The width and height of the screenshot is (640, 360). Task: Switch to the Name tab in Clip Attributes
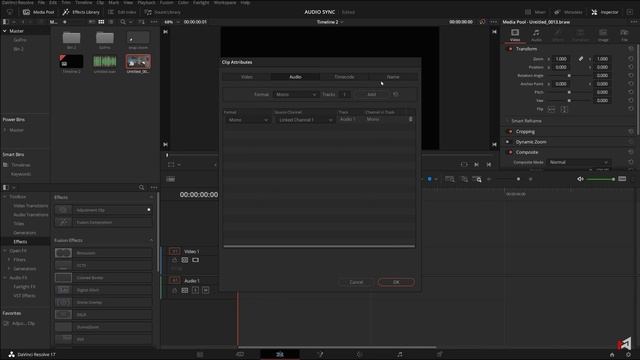point(393,77)
